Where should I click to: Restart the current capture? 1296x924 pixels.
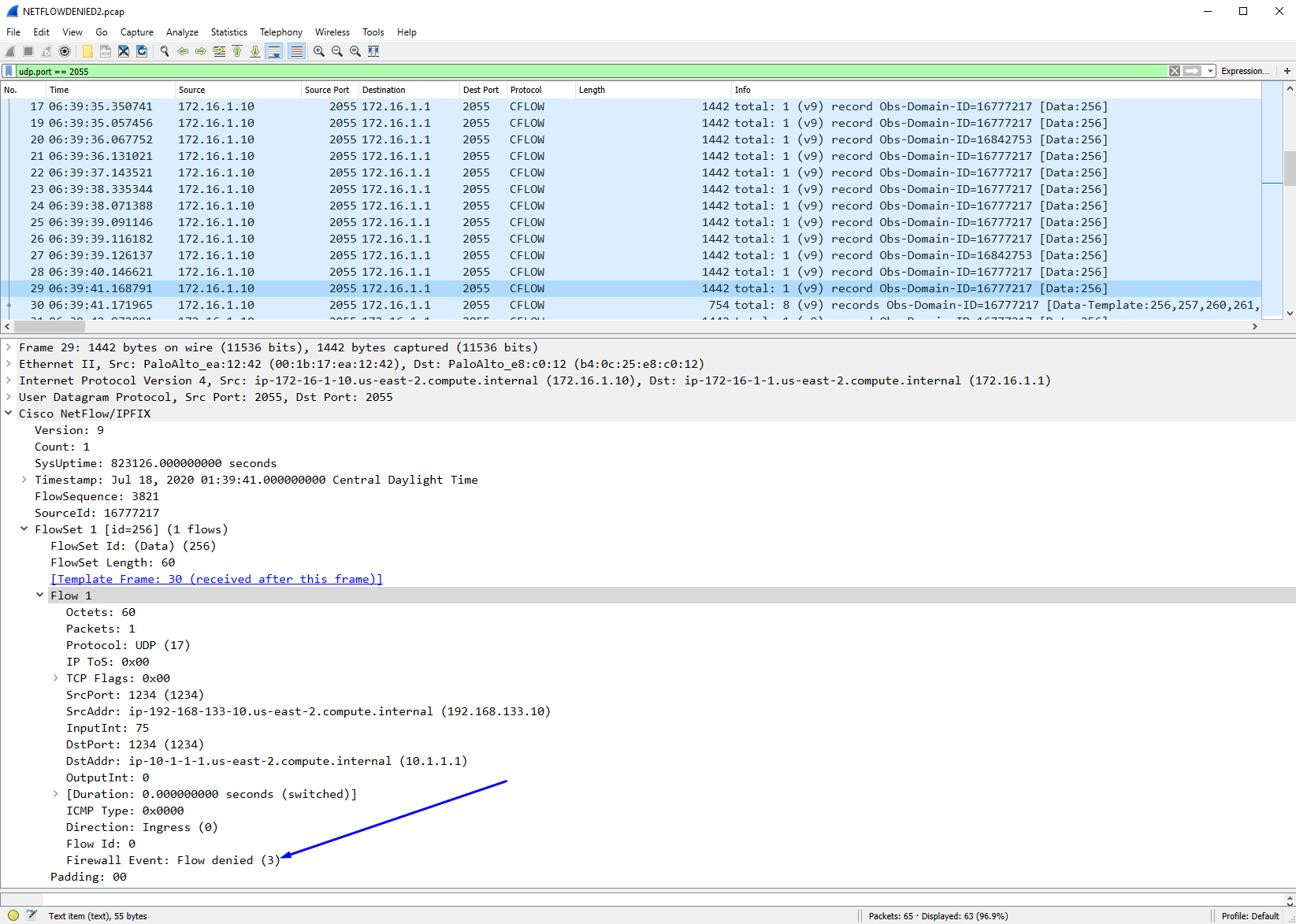pyautogui.click(x=46, y=51)
